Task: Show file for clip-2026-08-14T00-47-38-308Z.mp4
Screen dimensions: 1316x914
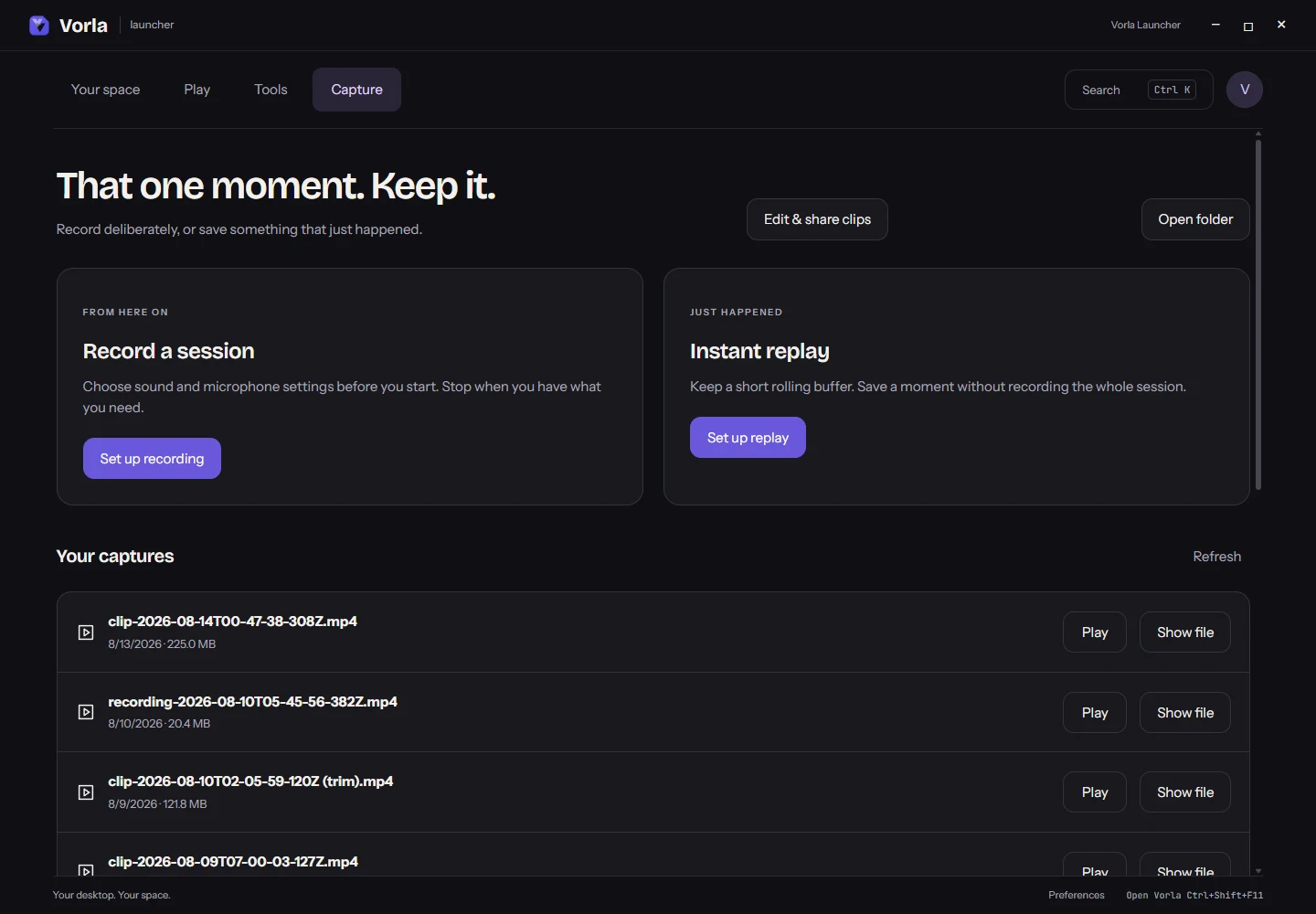Action: (1185, 632)
